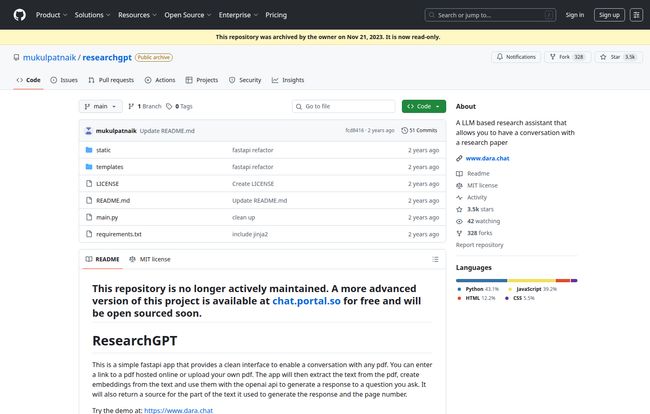Click the link icon beside www.dara.chat
Image resolution: width=650 pixels, height=414 pixels.
459,158
